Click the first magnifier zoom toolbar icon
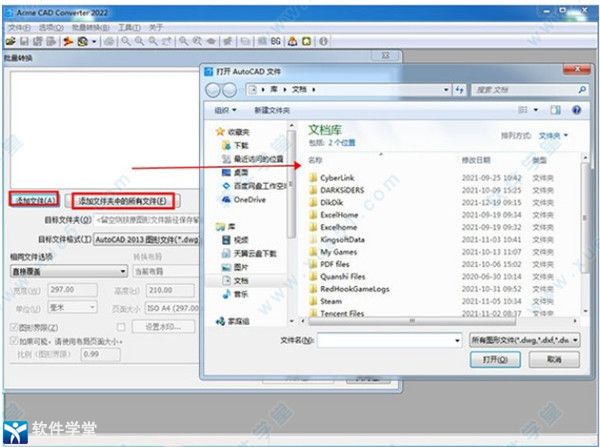This screenshot has width=600, height=447. pos(126,41)
